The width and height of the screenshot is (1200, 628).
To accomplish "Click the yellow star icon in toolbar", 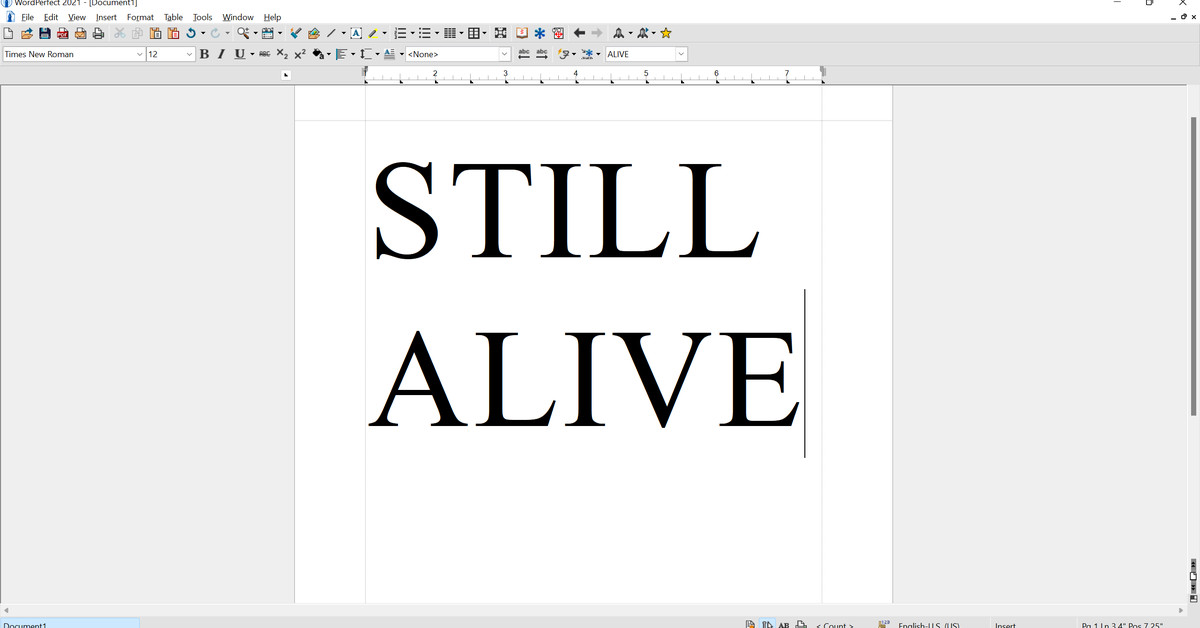I will pos(666,34).
